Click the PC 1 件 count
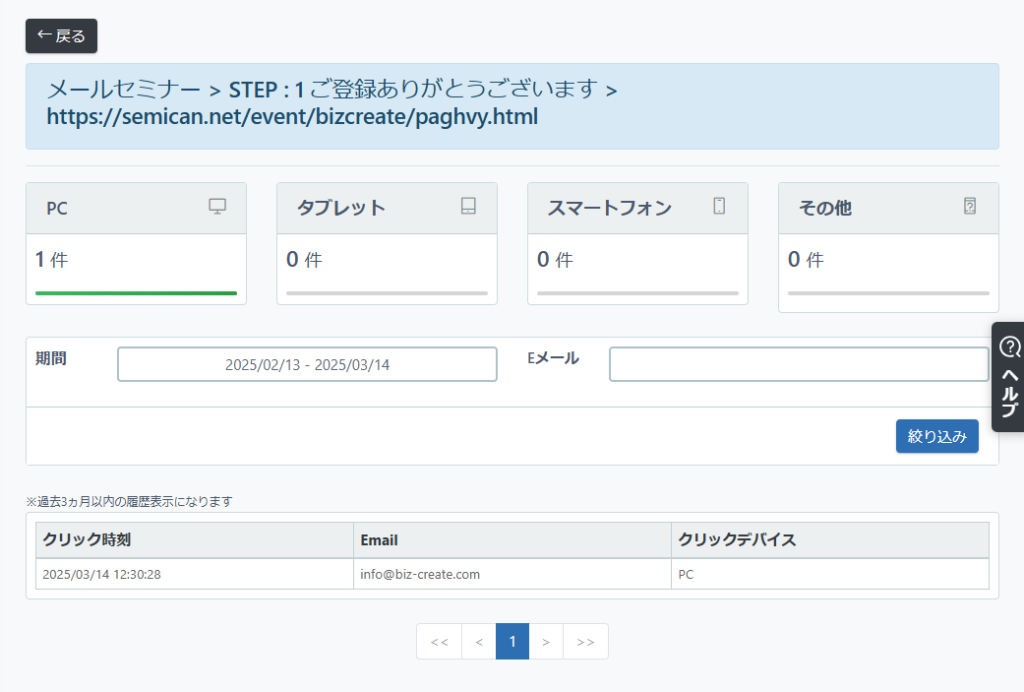The width and height of the screenshot is (1024, 692). click(x=52, y=260)
